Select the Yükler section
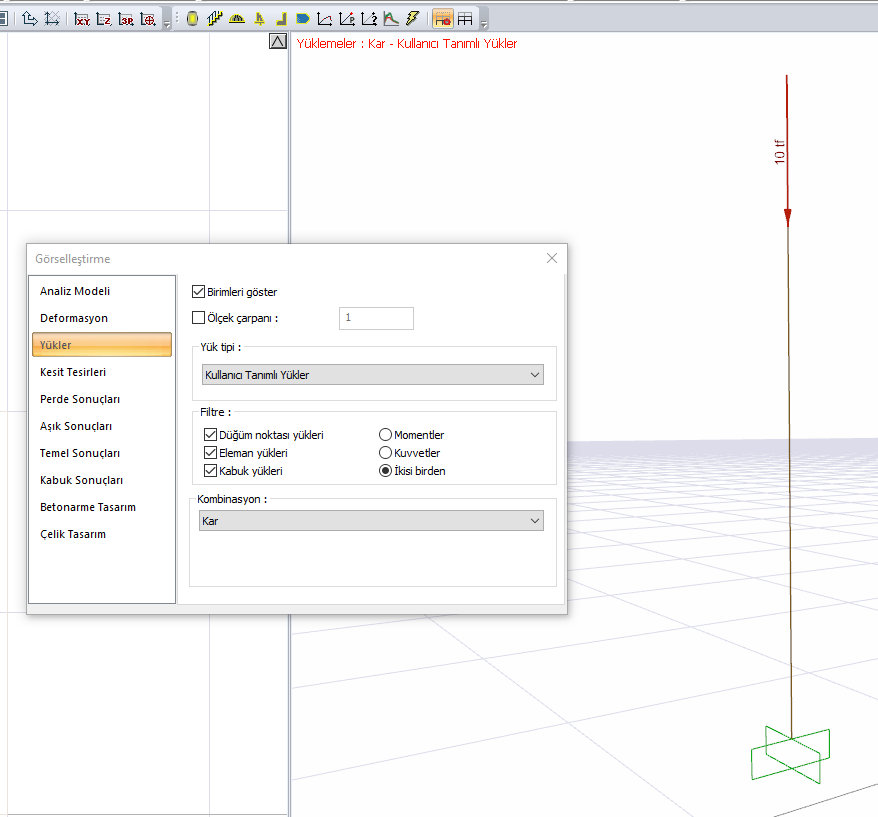Screen dimensions: 878x817 click(102, 345)
